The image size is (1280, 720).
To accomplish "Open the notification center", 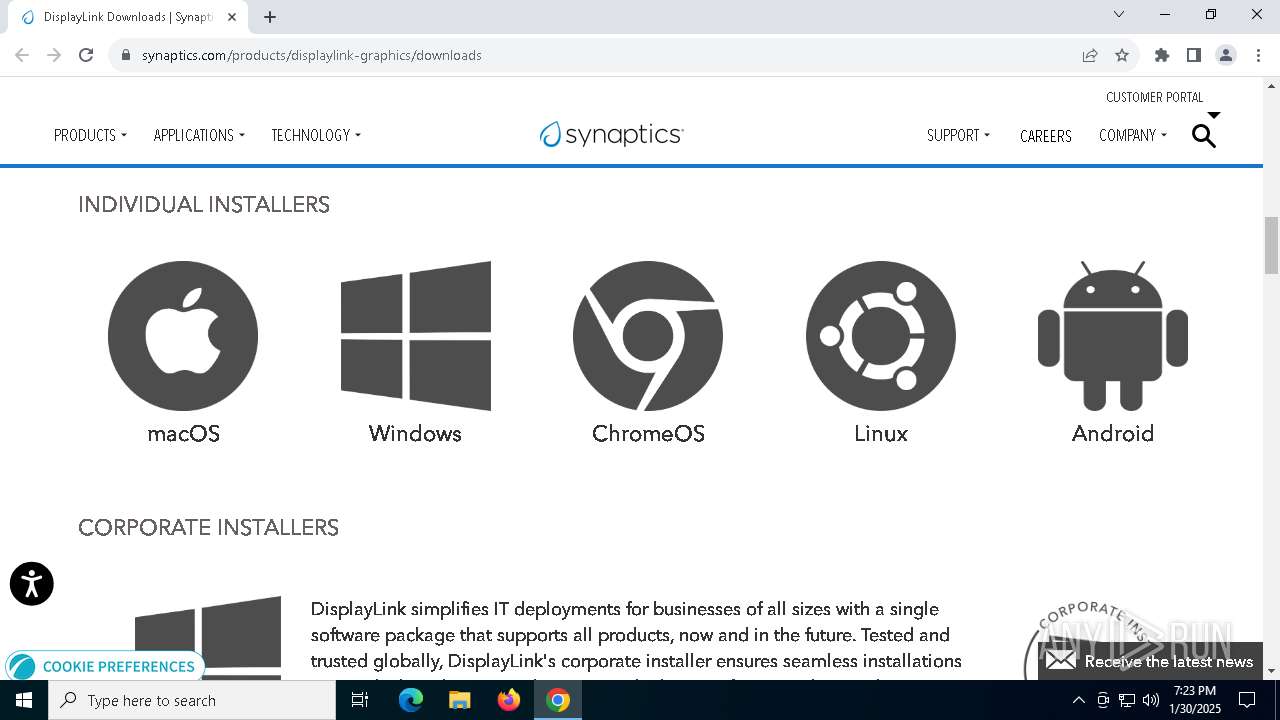I will [1248, 700].
